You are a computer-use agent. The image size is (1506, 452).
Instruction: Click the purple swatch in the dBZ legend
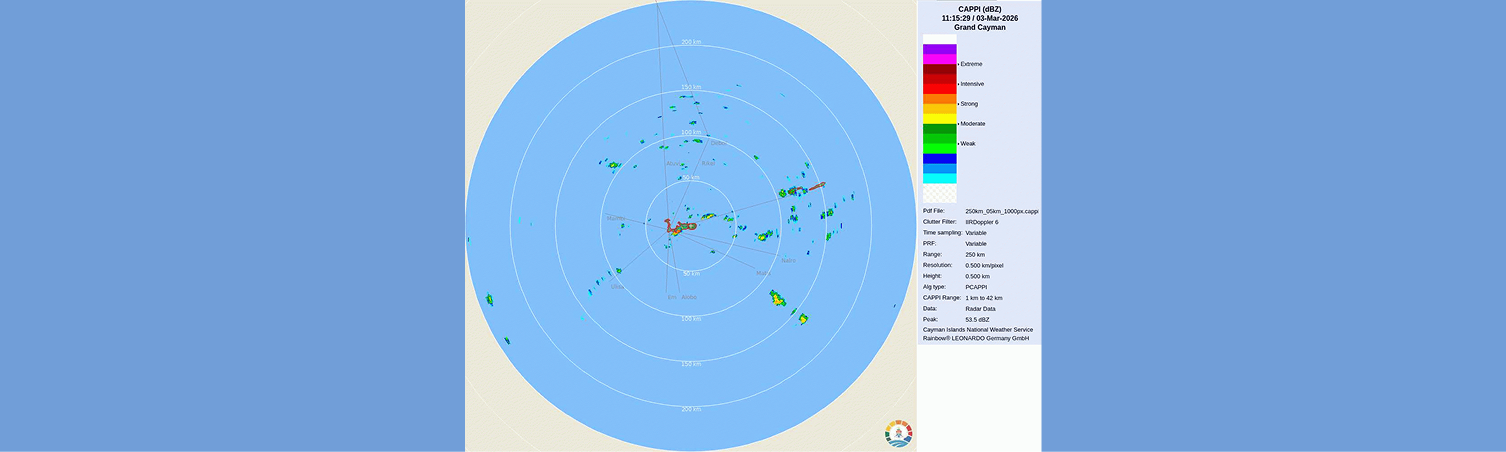(x=939, y=49)
